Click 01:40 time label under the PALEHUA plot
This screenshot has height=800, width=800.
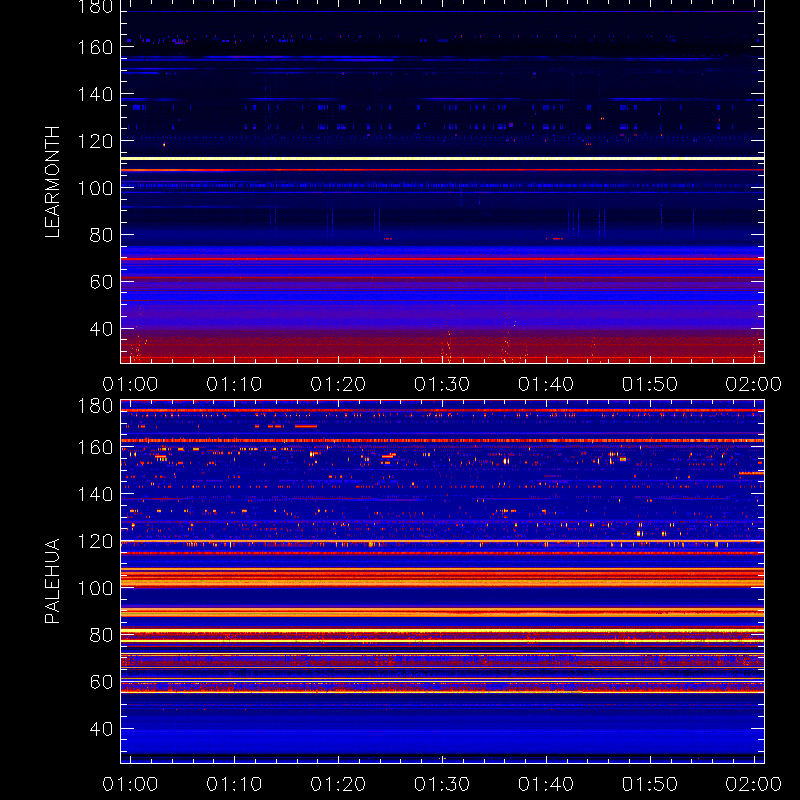[546, 784]
